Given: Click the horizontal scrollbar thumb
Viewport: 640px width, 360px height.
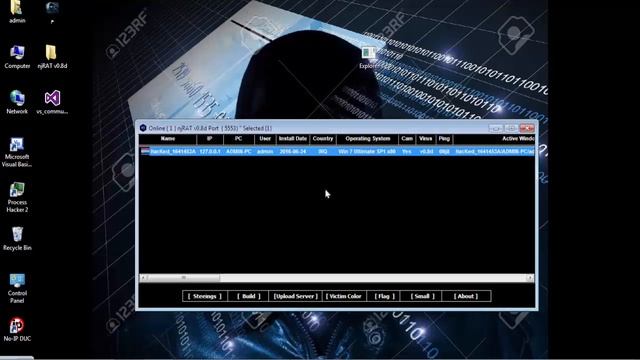Looking at the screenshot, I should pyautogui.click(x=184, y=278).
